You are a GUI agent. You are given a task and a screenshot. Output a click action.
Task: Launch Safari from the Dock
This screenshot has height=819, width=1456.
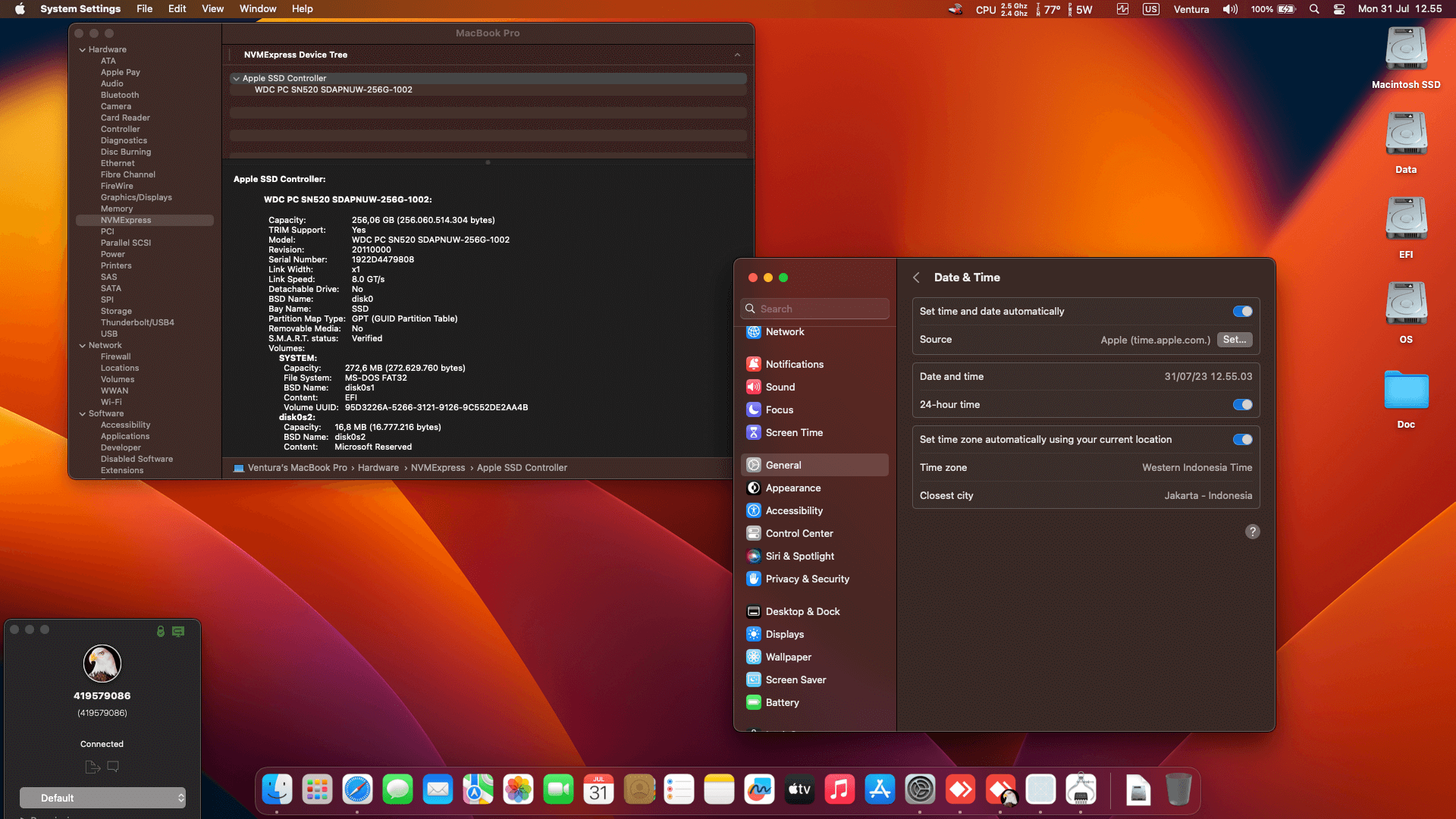(357, 789)
